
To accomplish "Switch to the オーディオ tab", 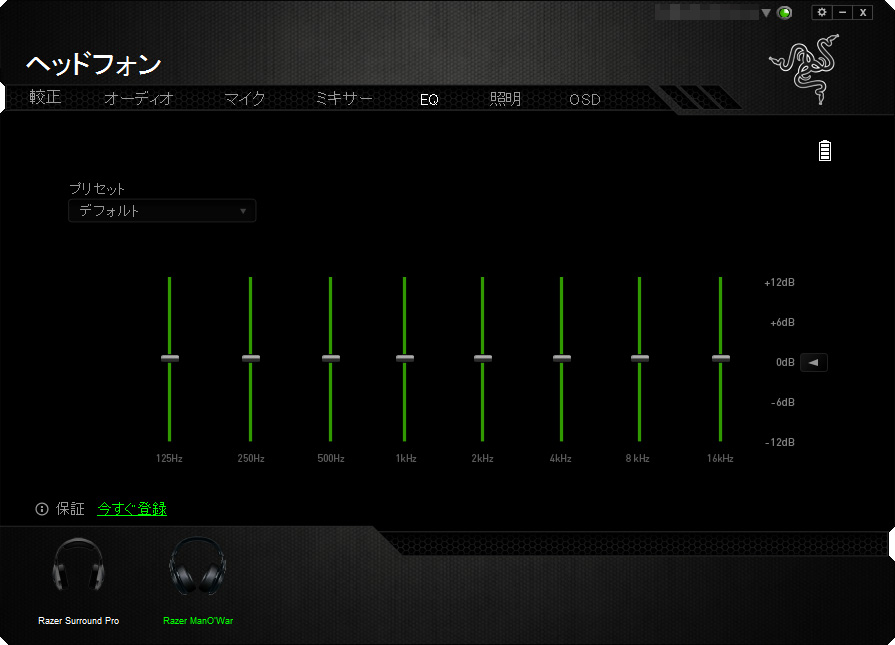I will pyautogui.click(x=139, y=99).
